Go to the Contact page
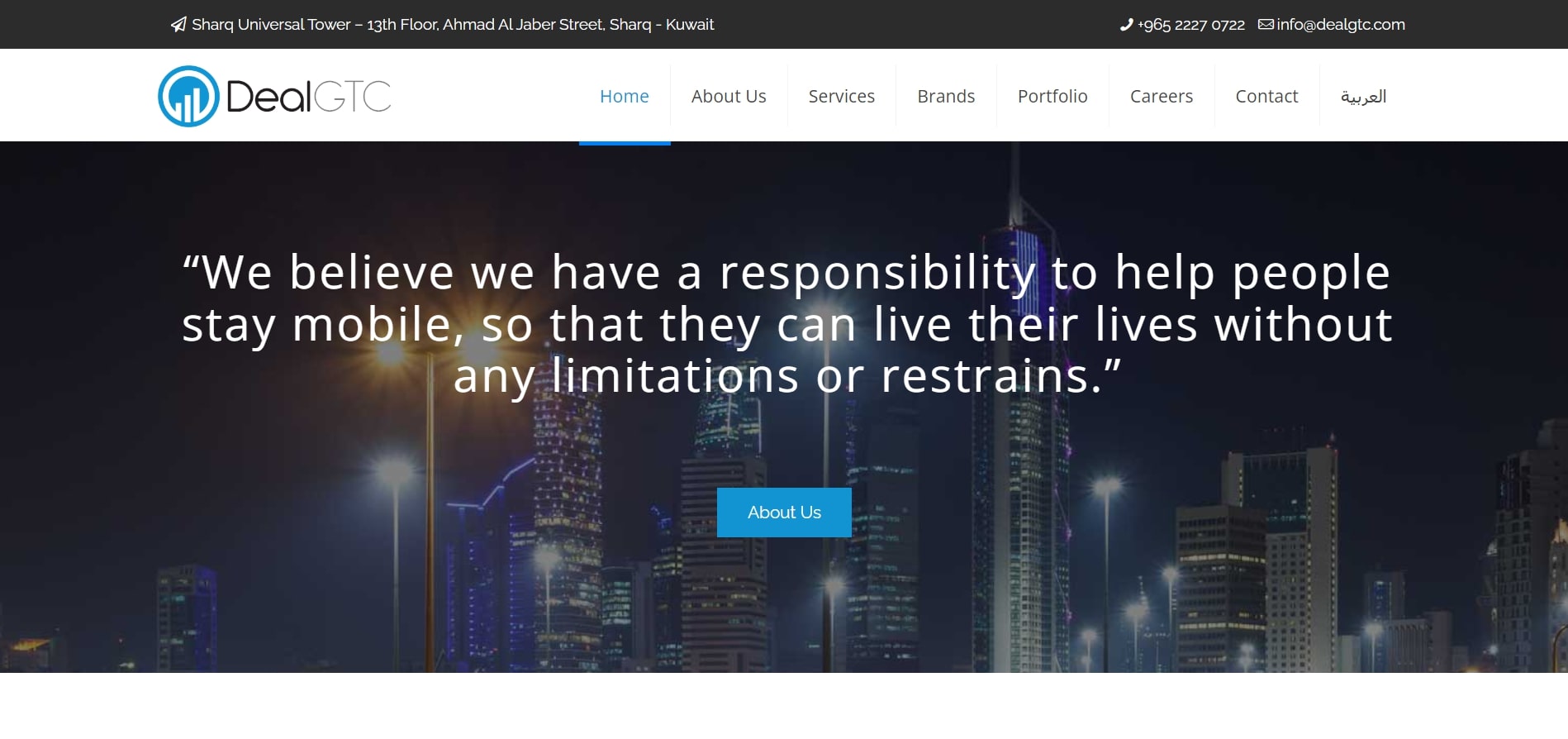Screen dimensions: 1568x739 (x=1266, y=97)
